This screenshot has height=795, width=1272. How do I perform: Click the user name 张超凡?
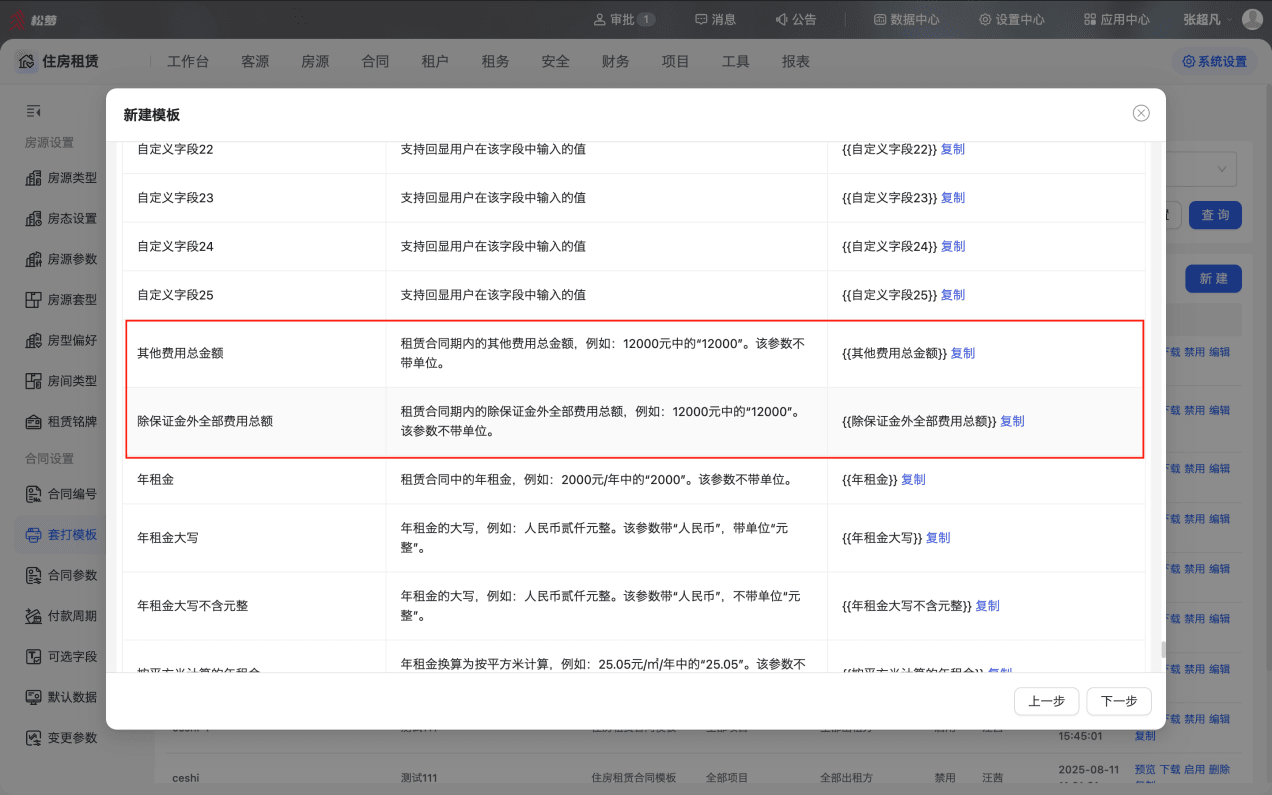pyautogui.click(x=1201, y=19)
